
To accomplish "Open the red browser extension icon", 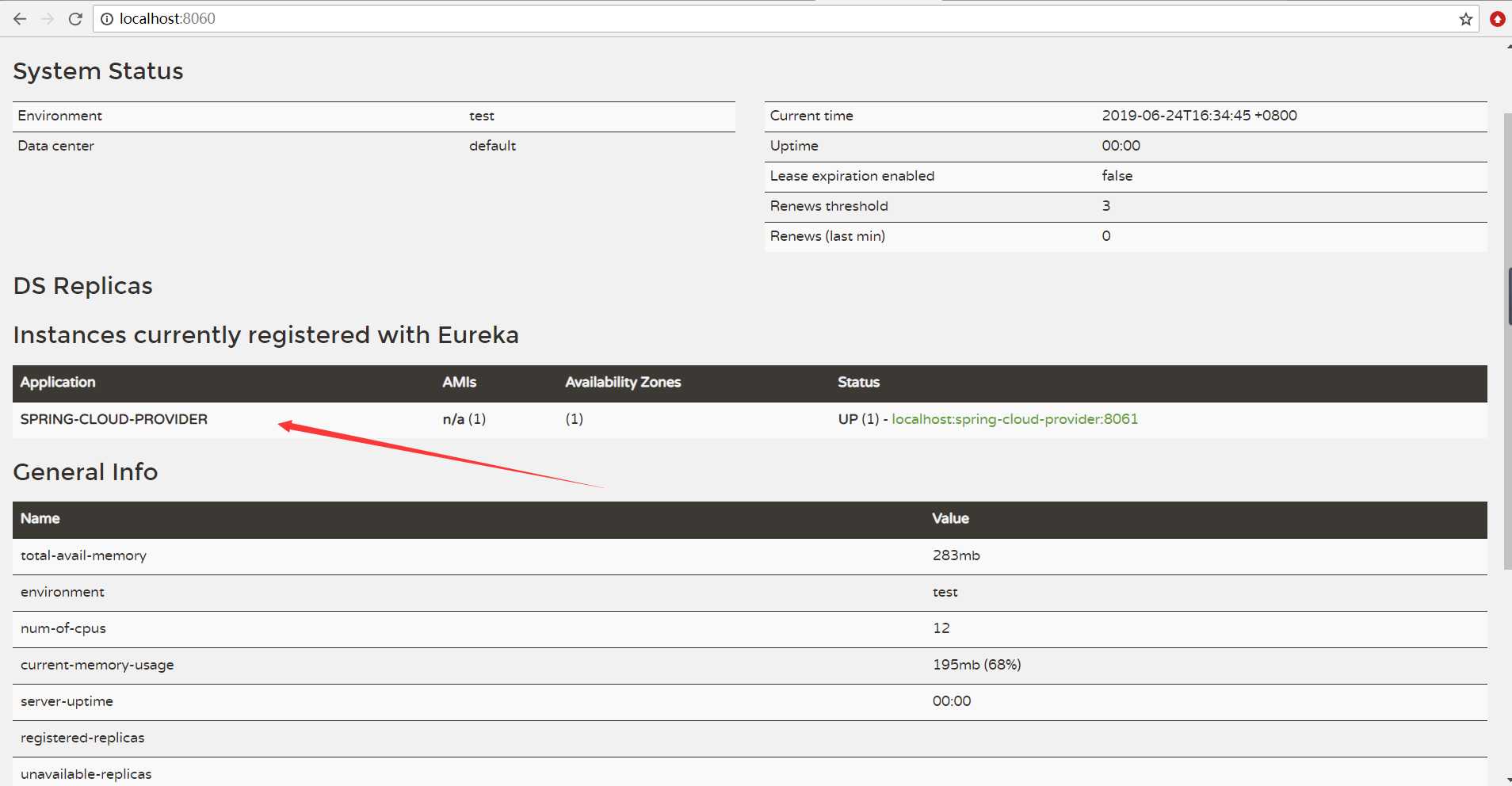I will pos(1497,19).
